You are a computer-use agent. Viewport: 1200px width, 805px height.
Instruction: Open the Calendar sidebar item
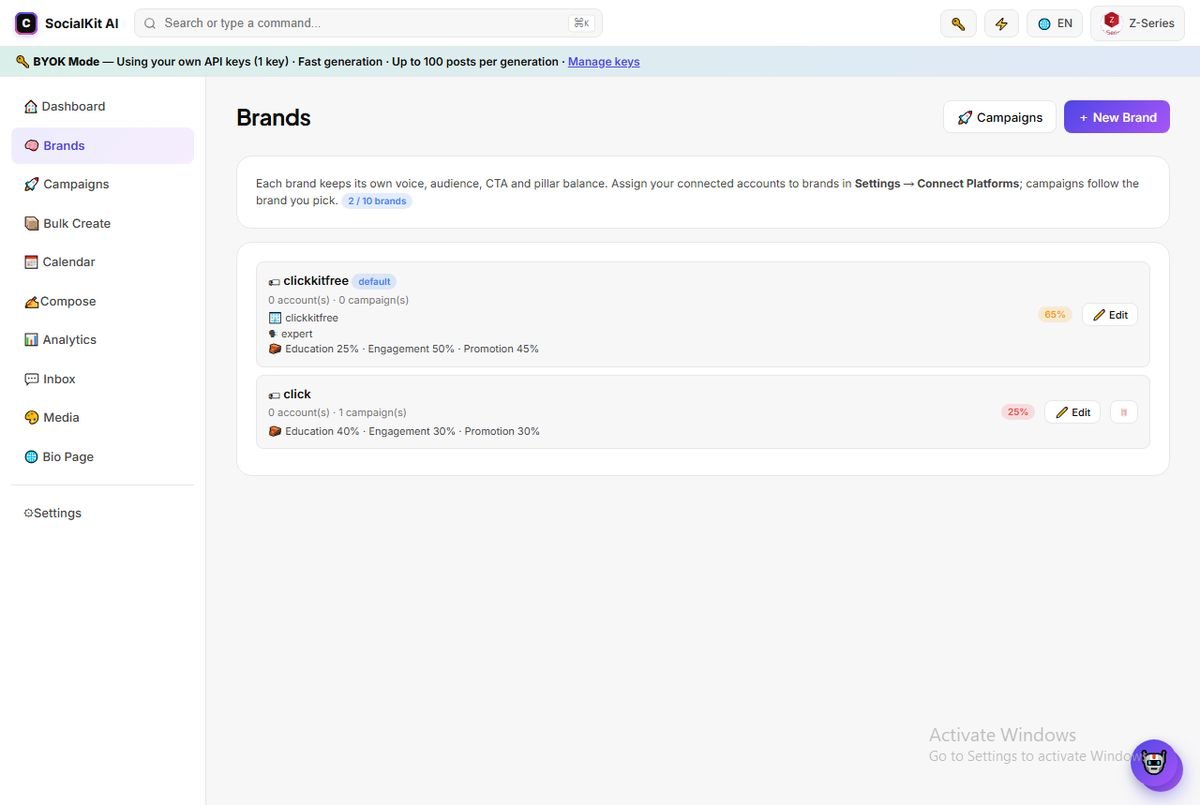(x=102, y=262)
